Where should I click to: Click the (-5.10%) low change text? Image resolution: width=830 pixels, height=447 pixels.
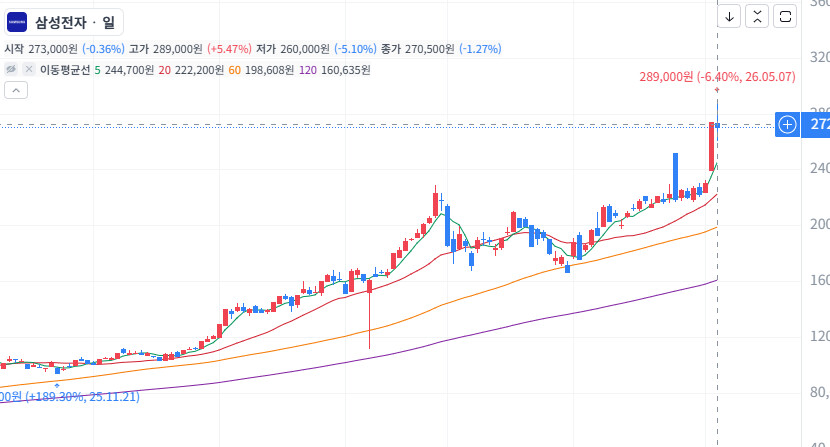pyautogui.click(x=355, y=49)
